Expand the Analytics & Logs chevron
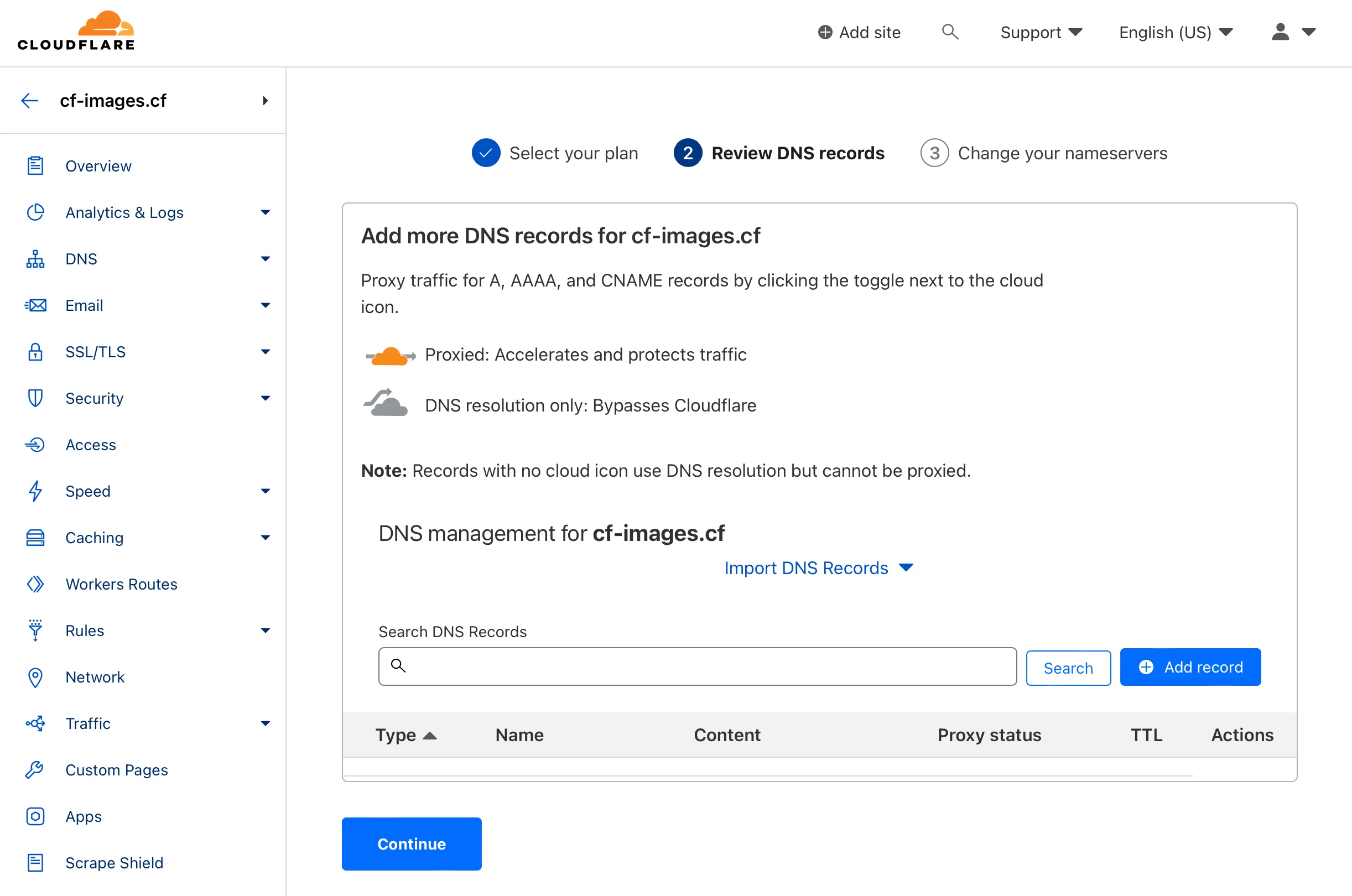 [265, 212]
